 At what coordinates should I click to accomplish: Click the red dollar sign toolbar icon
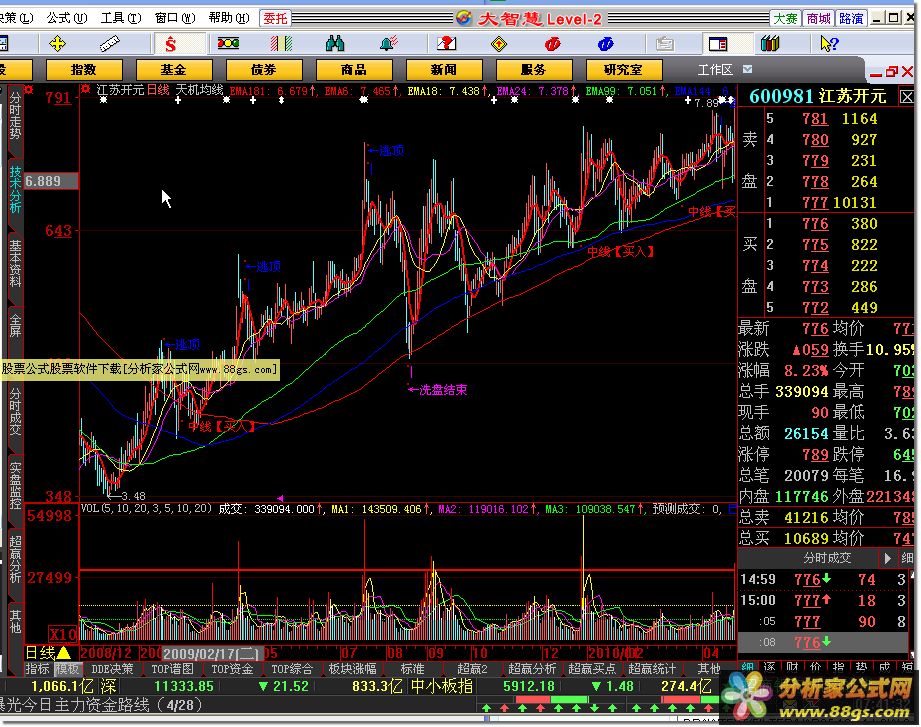[x=171, y=44]
